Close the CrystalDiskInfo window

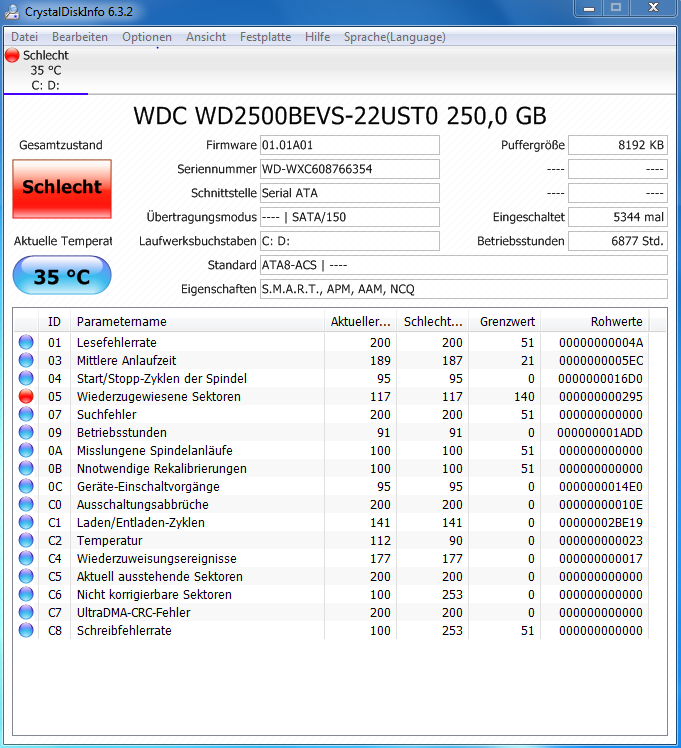pyautogui.click(x=653, y=8)
